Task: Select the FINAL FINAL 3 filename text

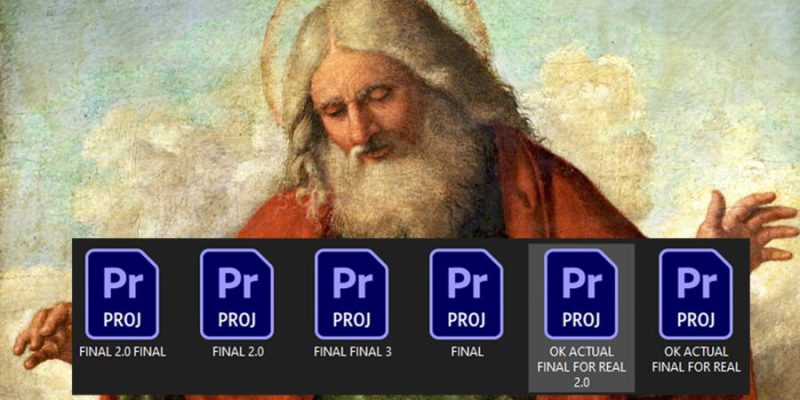Action: click(353, 352)
